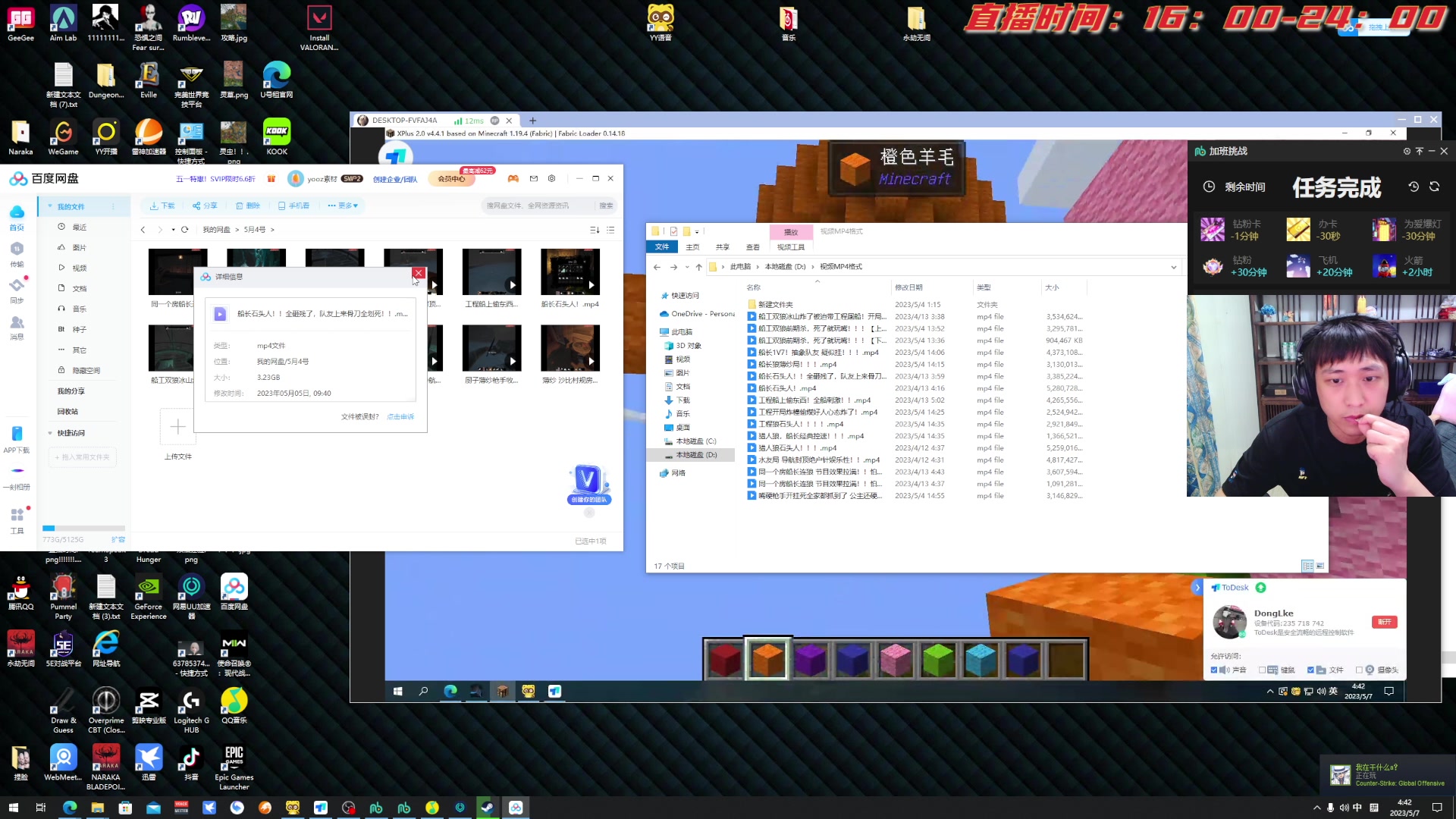Click the pin-to-top icon in 加班挑战 panel
The width and height of the screenshot is (1456, 819).
(x=1420, y=152)
